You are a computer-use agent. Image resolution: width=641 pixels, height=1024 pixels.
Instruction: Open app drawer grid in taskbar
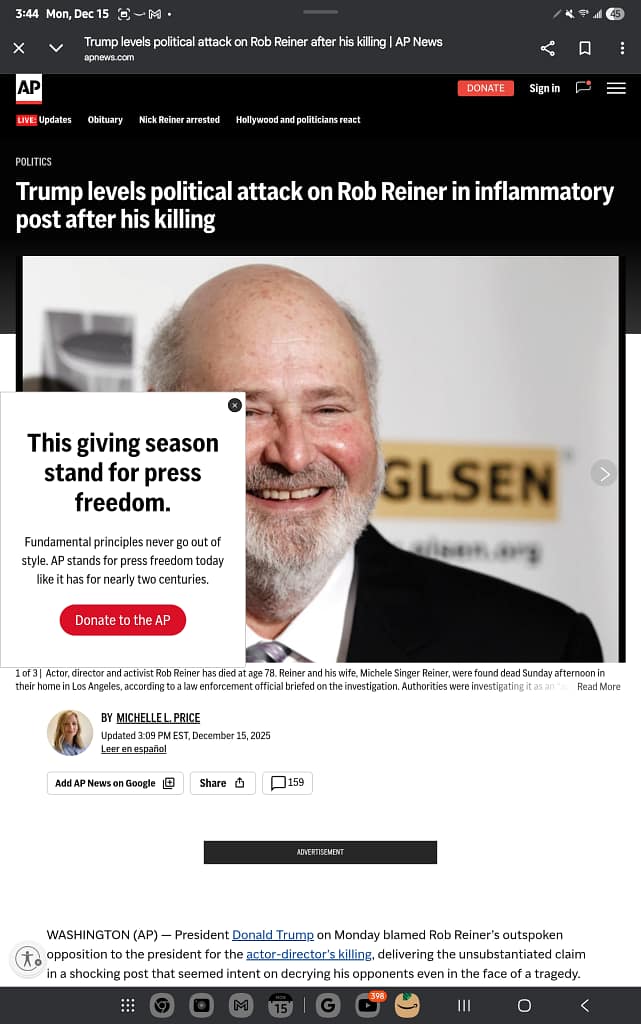(128, 1005)
